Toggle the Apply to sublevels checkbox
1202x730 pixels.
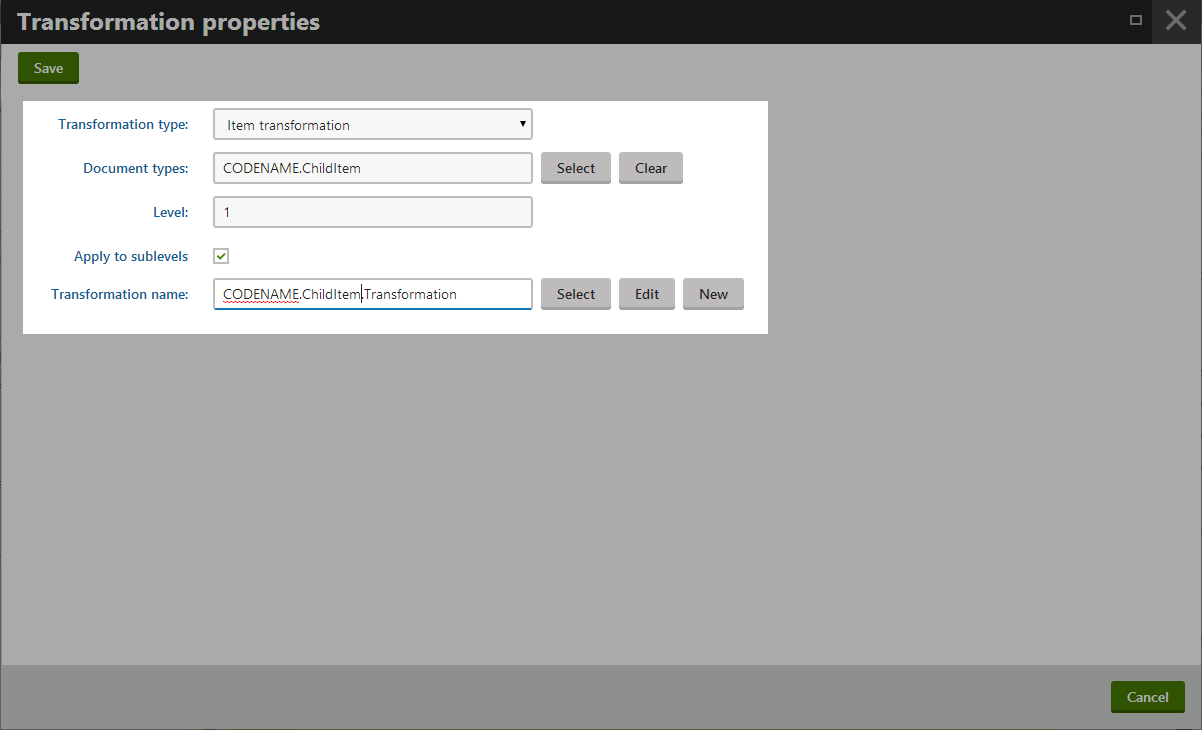[x=221, y=256]
